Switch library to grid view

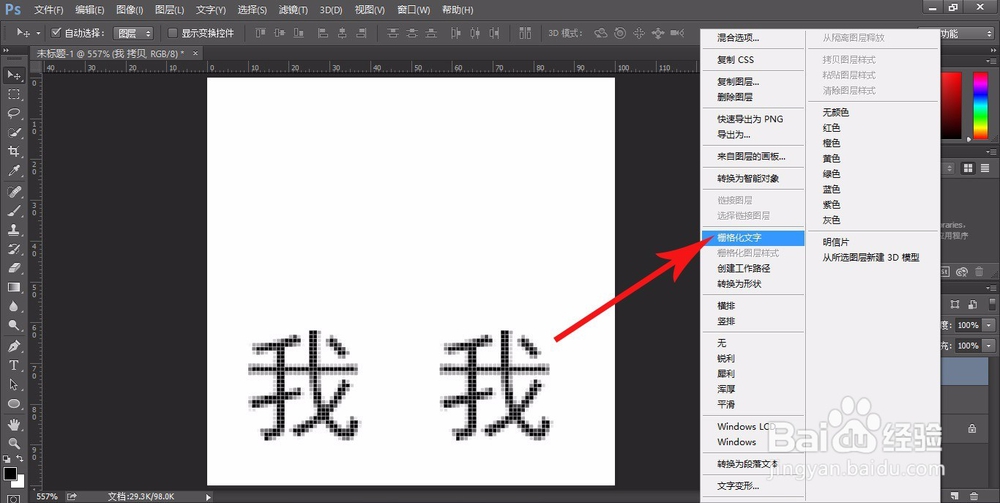(969, 168)
